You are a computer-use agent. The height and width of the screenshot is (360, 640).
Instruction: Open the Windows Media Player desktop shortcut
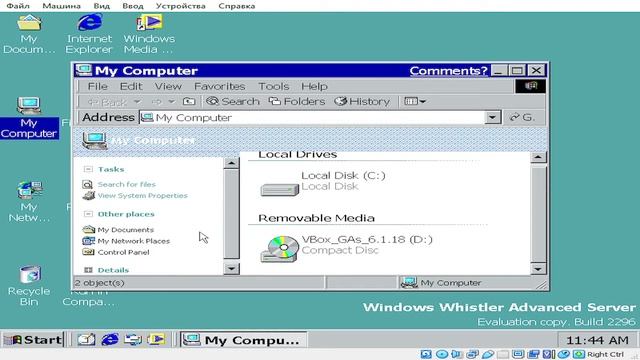tap(149, 34)
